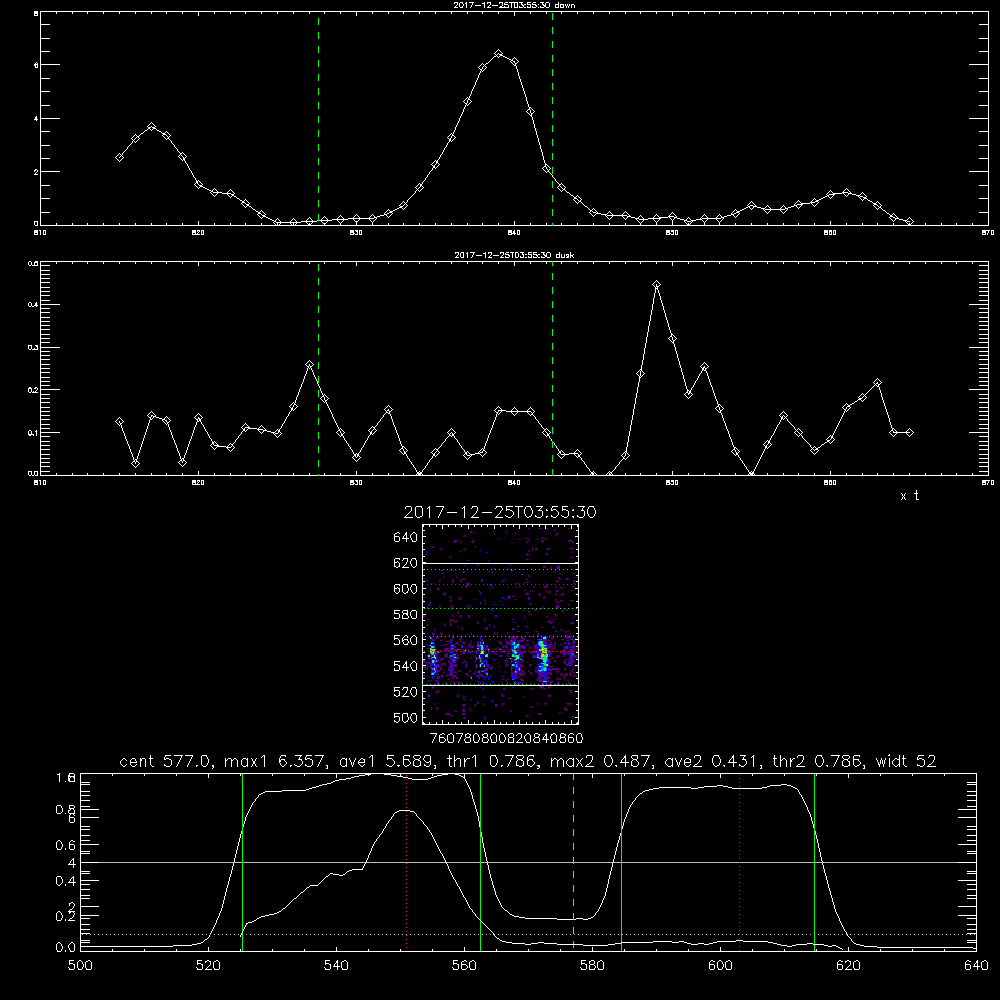This screenshot has width=1000, height=1000.
Task: Click the 540 label on bottom plot axis
Action: (336, 966)
